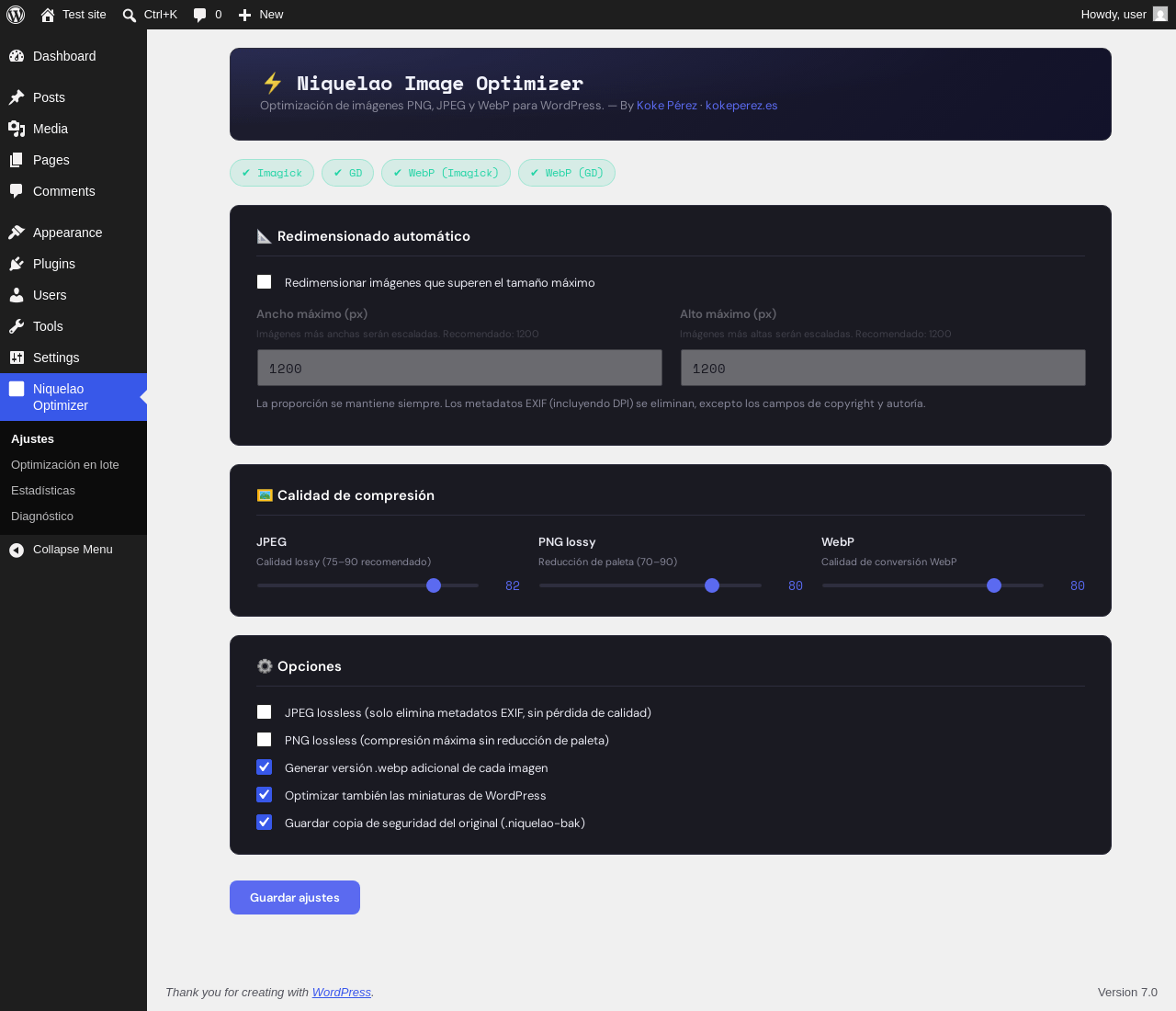Click the Plugins plug icon
Screen dimensions: 1176x1011
pos(17,264)
